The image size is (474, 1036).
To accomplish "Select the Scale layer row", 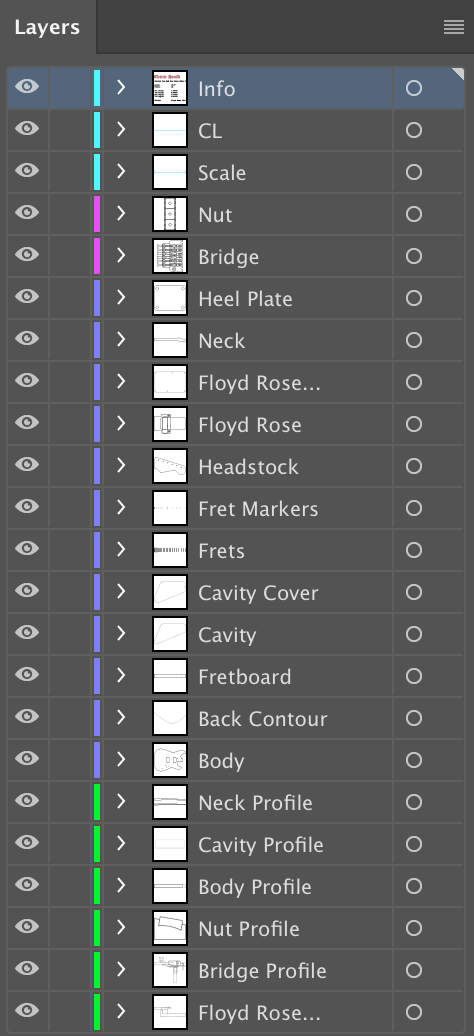I will [236, 172].
